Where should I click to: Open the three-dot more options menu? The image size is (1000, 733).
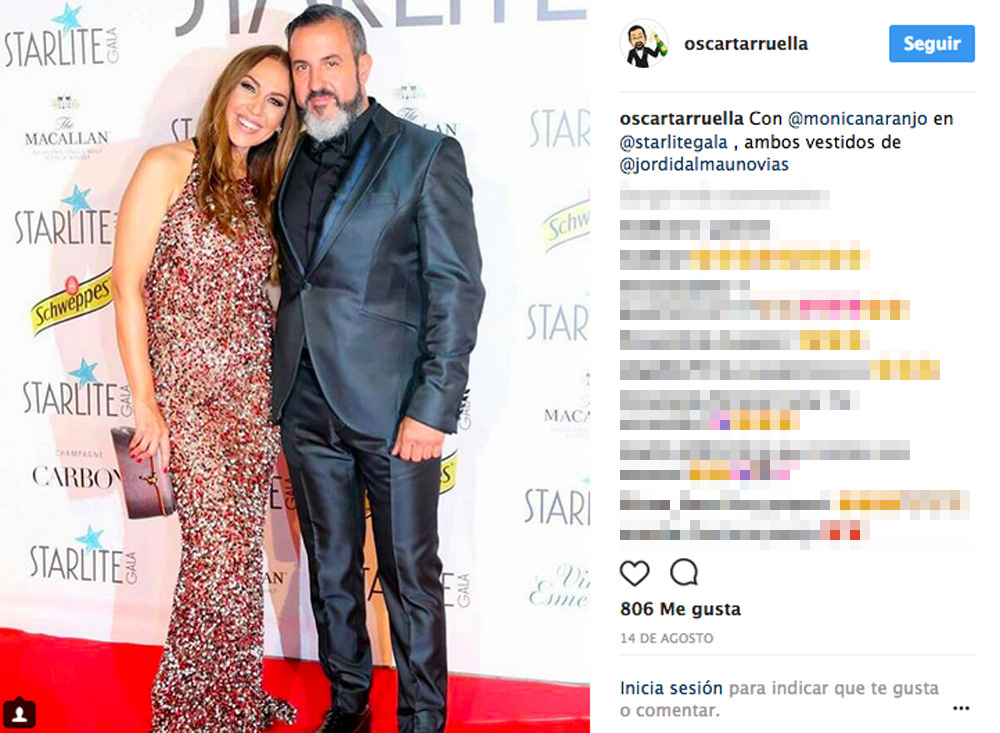(961, 708)
